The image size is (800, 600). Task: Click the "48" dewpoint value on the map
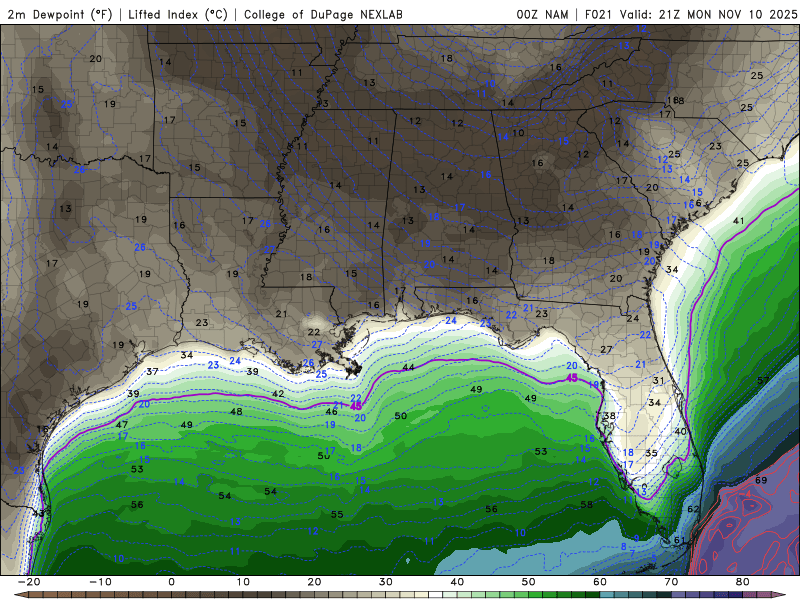click(236, 412)
